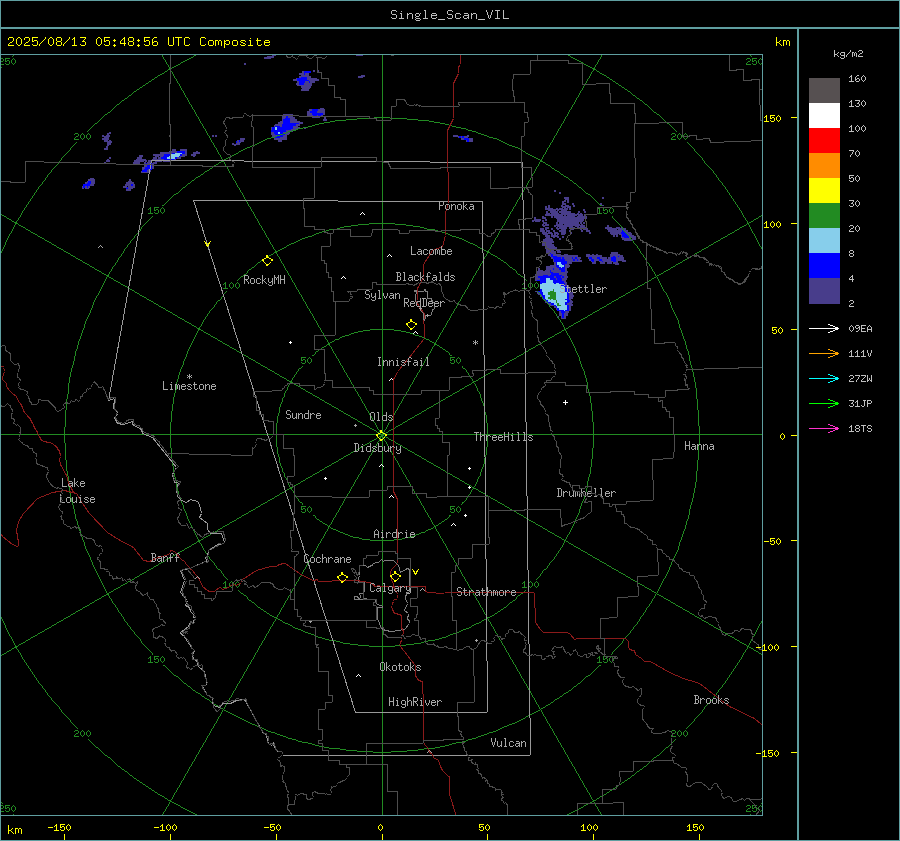Click the HighRiver label
900x841 pixels.
[x=415, y=702]
